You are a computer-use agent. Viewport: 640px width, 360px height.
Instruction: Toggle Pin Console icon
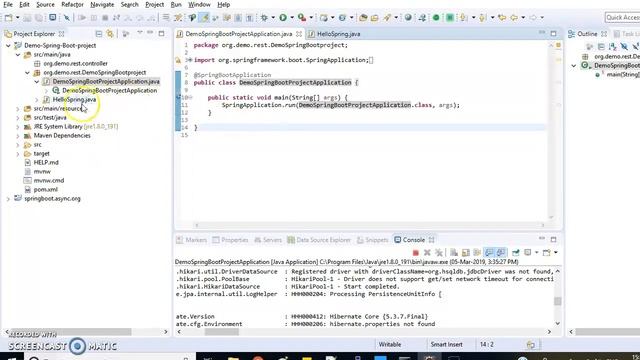(x=516, y=253)
